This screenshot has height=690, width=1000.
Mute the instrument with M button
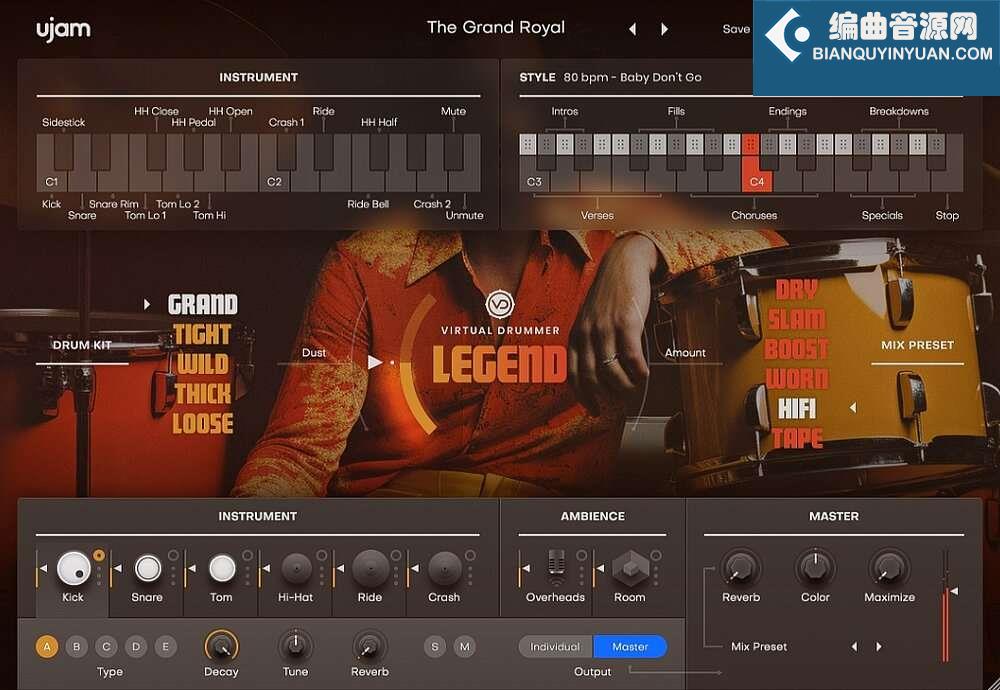(x=465, y=647)
